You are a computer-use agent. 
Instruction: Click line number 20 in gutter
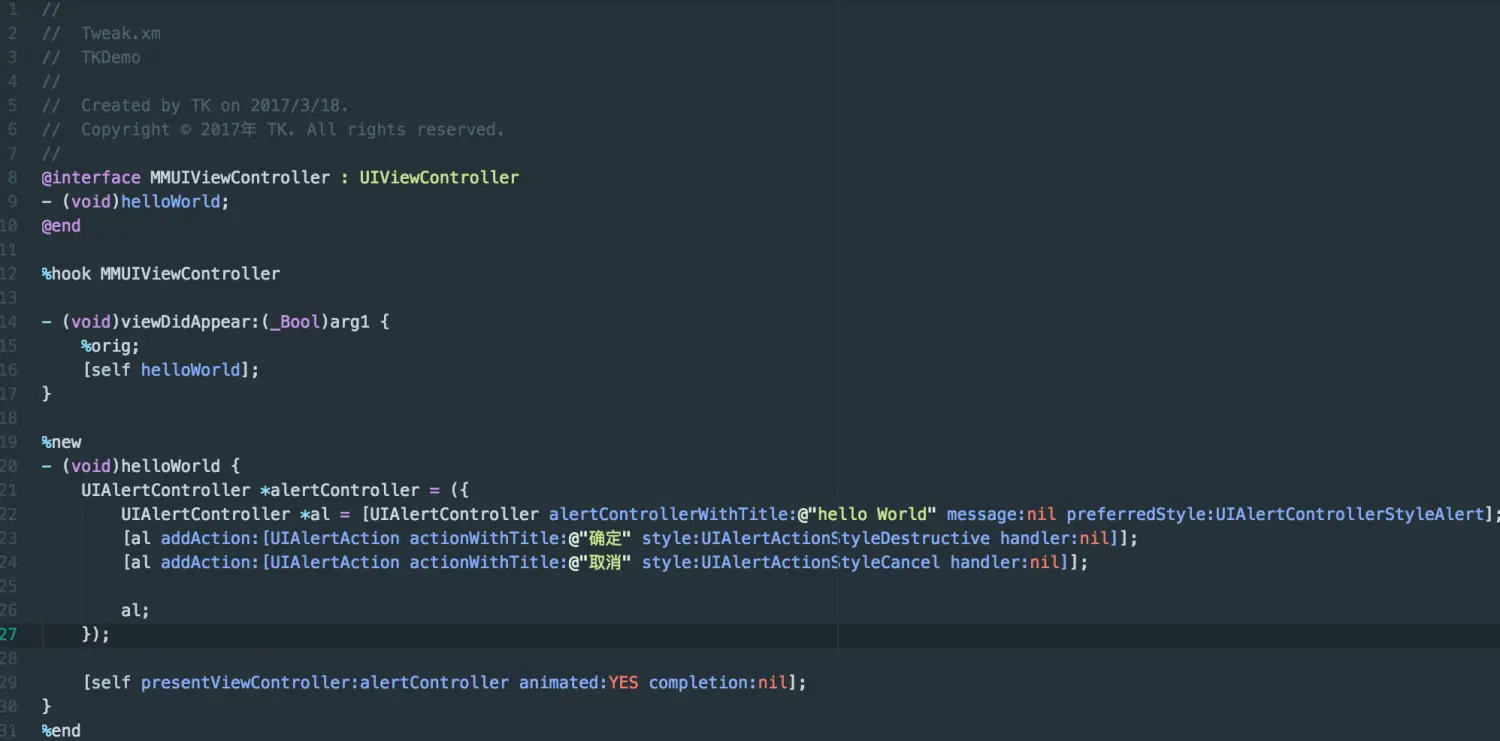point(9,465)
